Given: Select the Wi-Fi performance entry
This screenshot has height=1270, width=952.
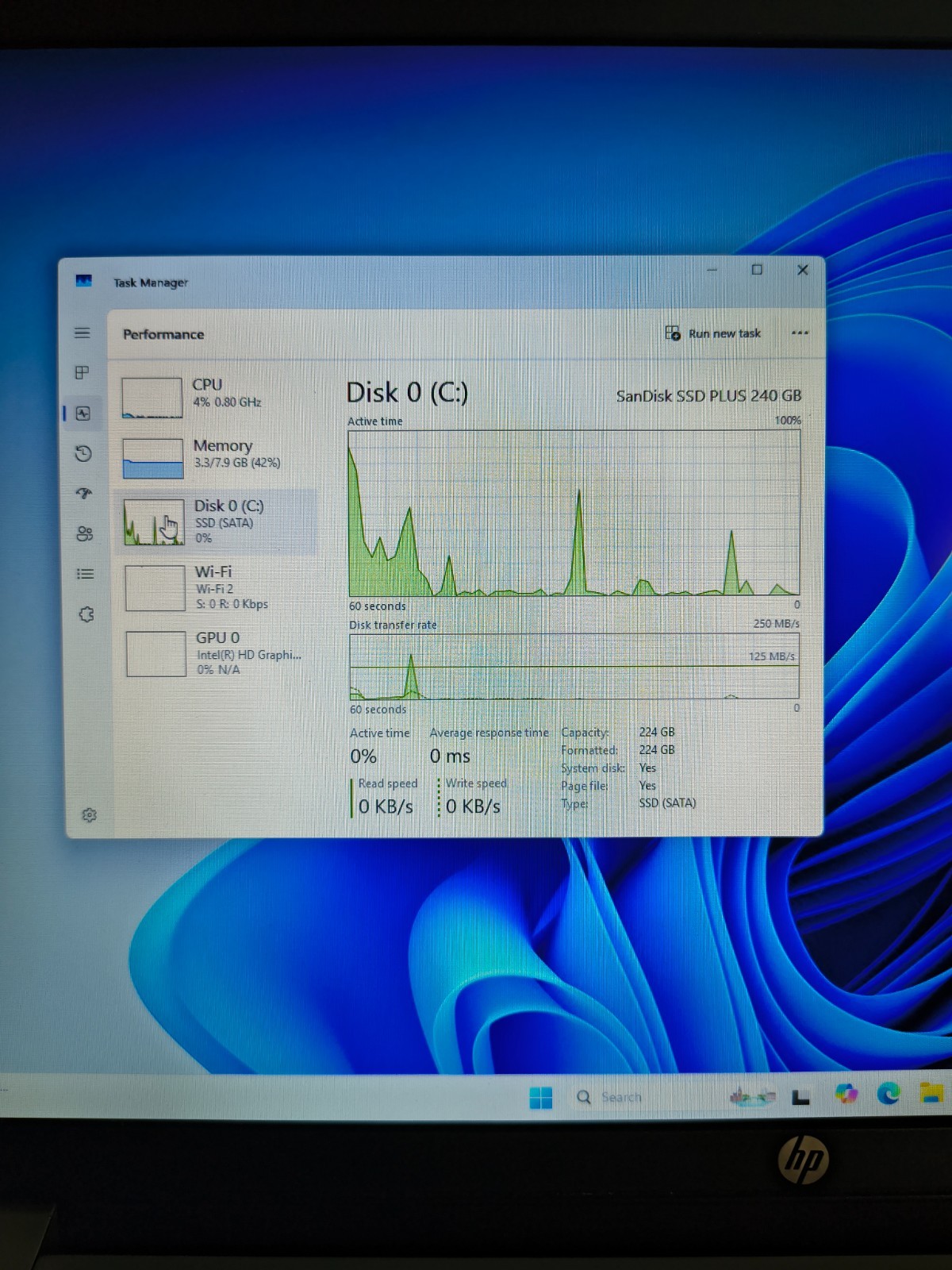Looking at the screenshot, I should click(x=218, y=587).
